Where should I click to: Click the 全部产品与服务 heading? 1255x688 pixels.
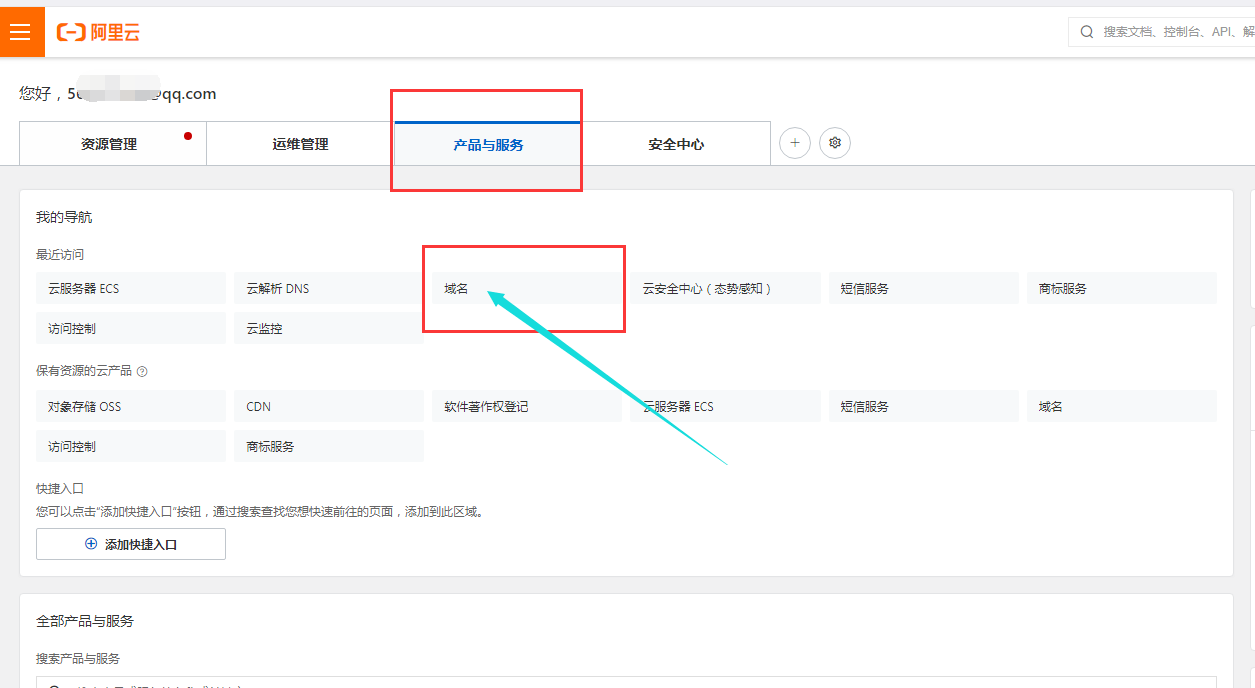tap(85, 621)
